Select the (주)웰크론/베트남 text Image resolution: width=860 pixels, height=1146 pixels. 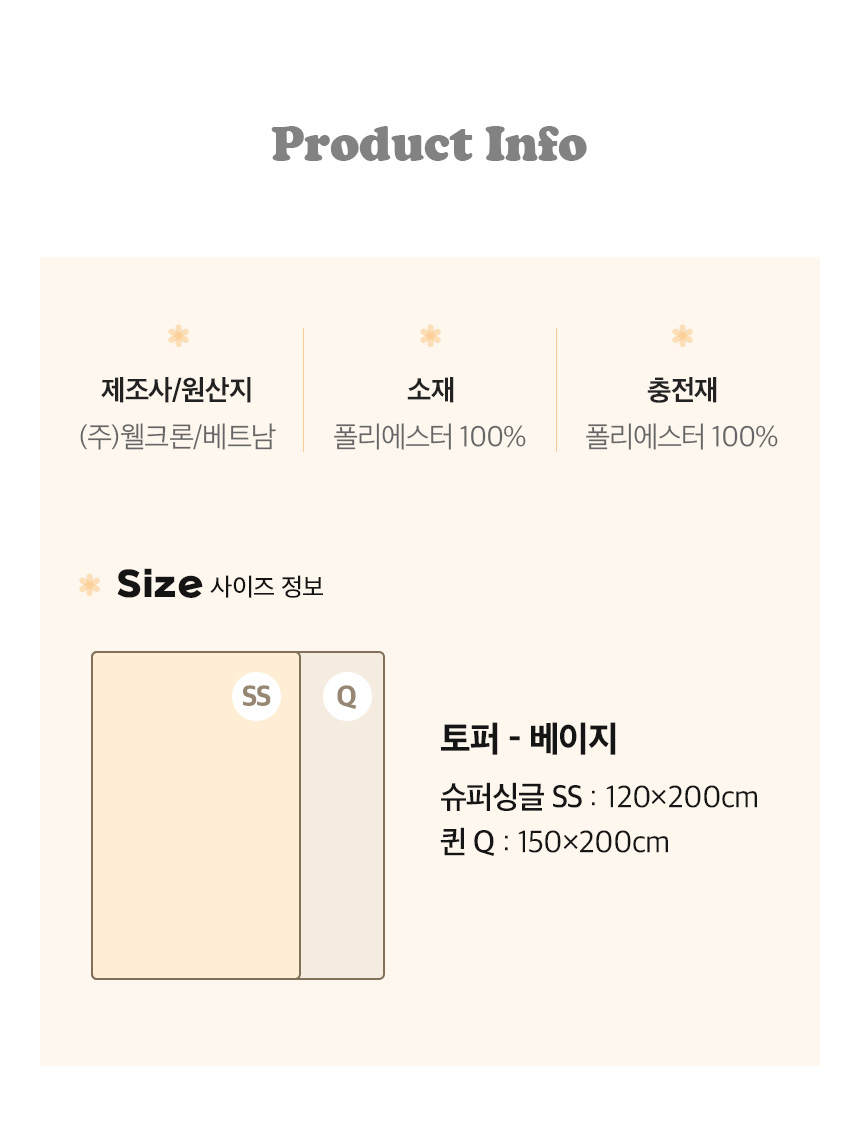click(x=176, y=437)
